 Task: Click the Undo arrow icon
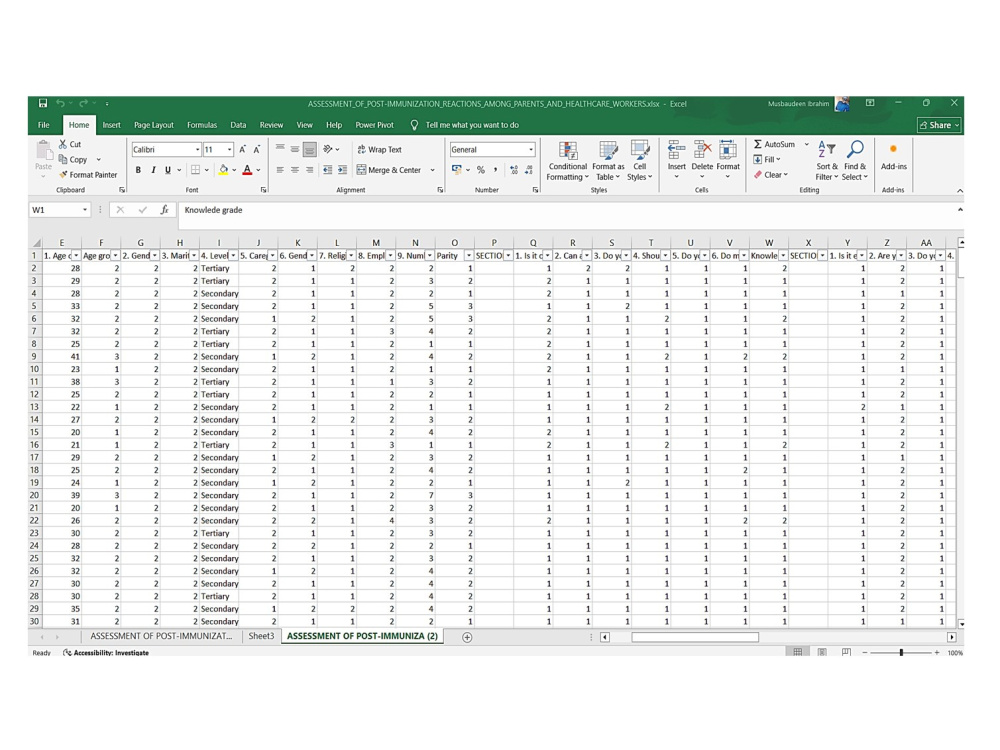point(61,103)
